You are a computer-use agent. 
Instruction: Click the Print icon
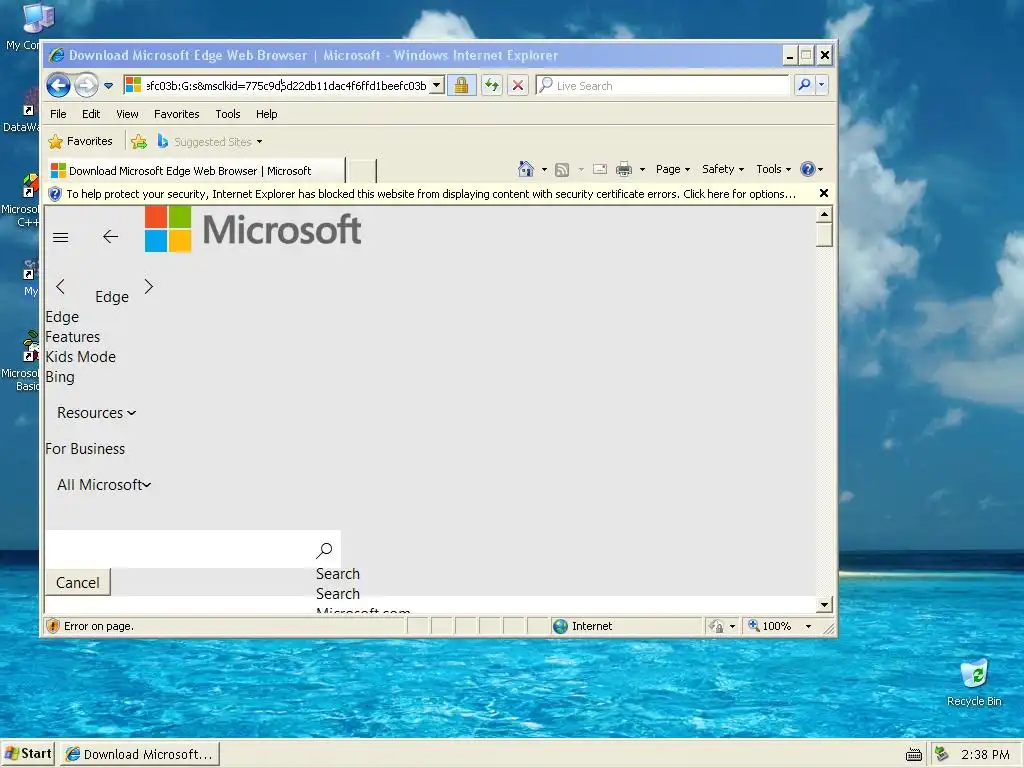coord(624,169)
